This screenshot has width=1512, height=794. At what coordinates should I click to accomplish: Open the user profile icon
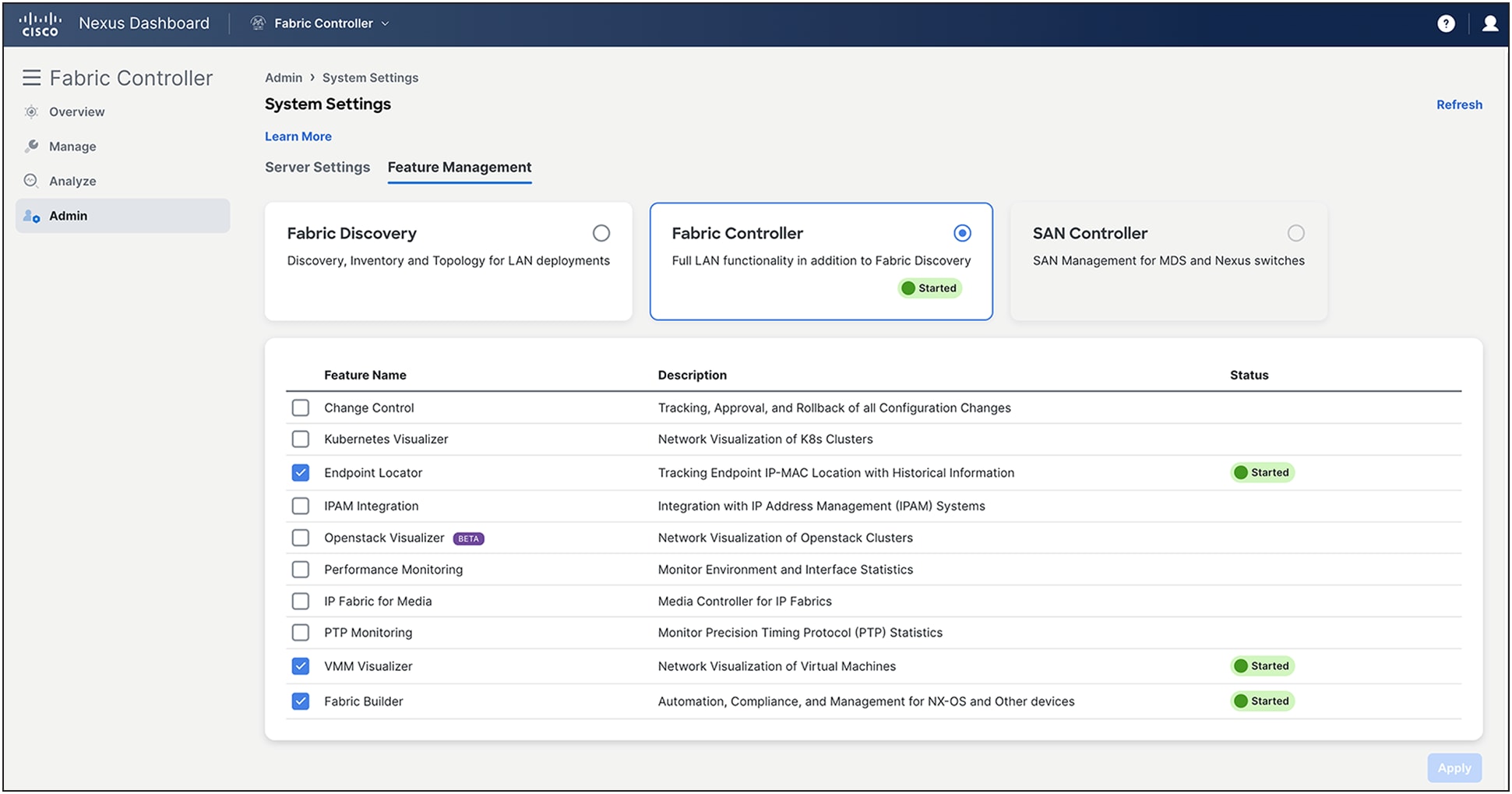click(1489, 23)
